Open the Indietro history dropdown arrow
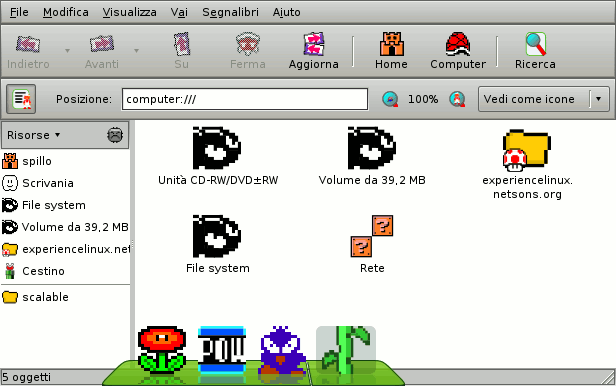This screenshot has height=386, width=616. [67, 51]
